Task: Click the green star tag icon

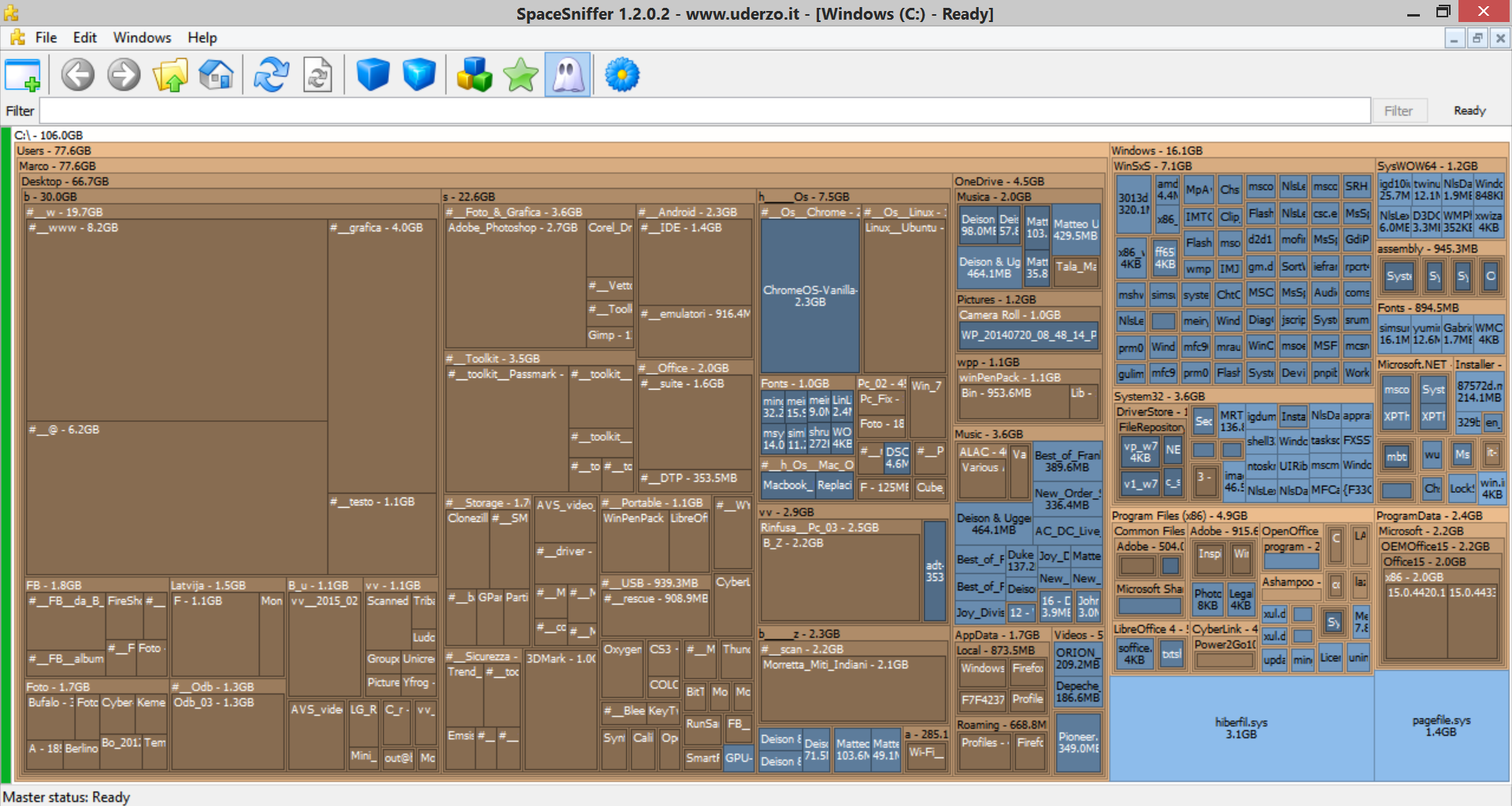Action: tap(521, 76)
